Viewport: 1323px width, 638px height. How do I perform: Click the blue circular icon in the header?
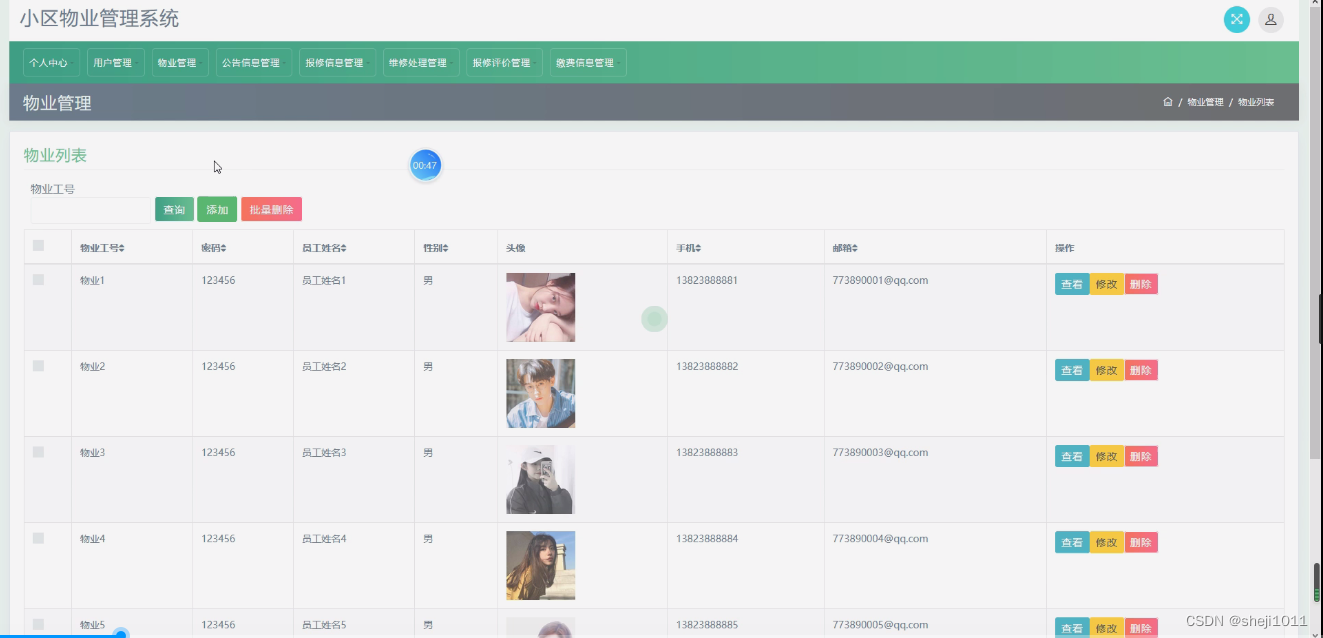pos(1236,19)
